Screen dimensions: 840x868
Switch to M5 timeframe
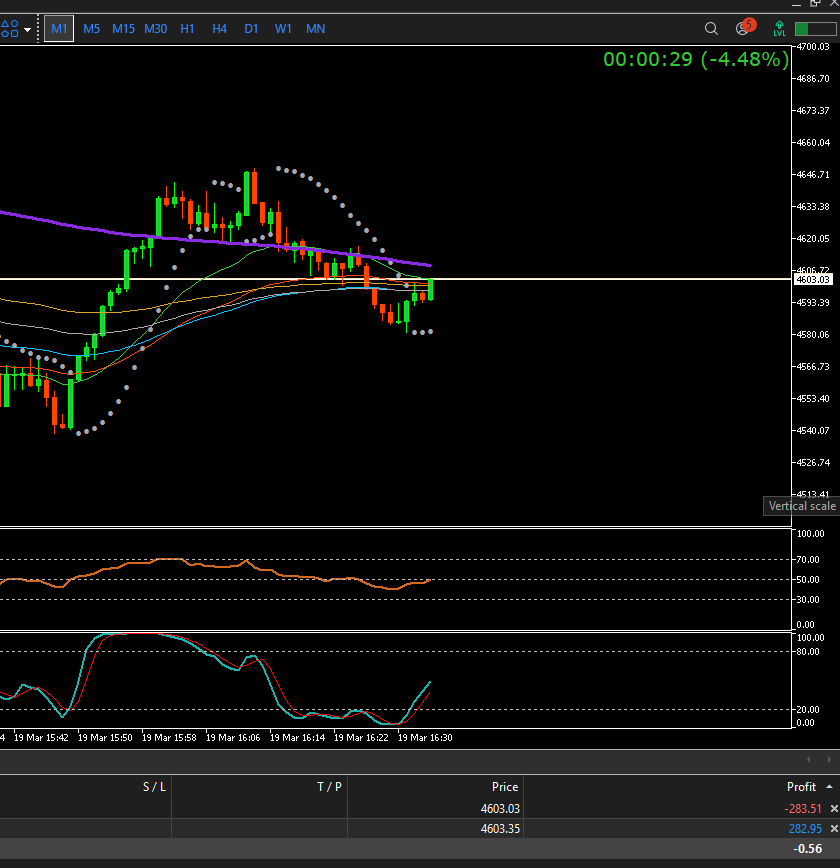[91, 29]
